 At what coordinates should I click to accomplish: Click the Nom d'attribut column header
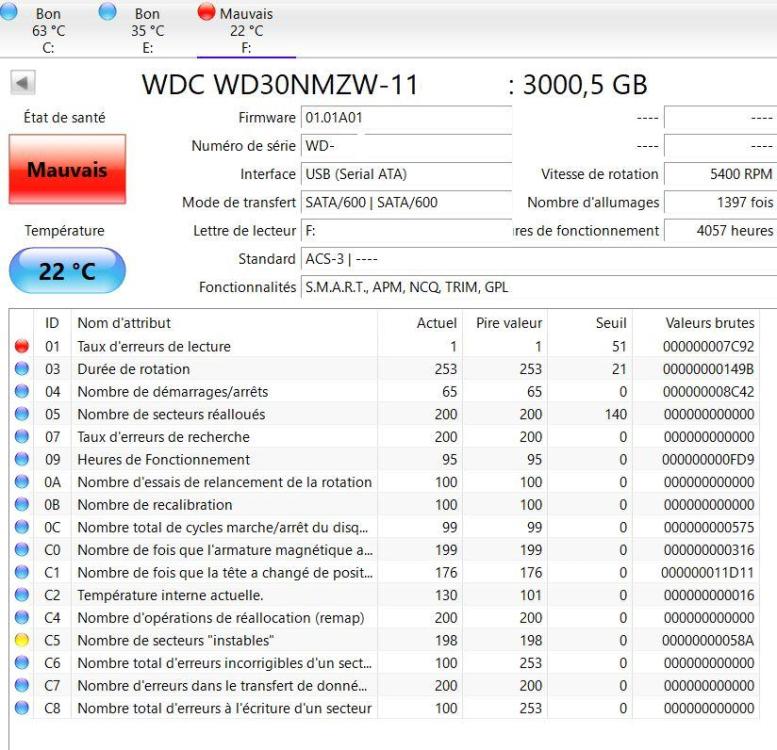[124, 323]
